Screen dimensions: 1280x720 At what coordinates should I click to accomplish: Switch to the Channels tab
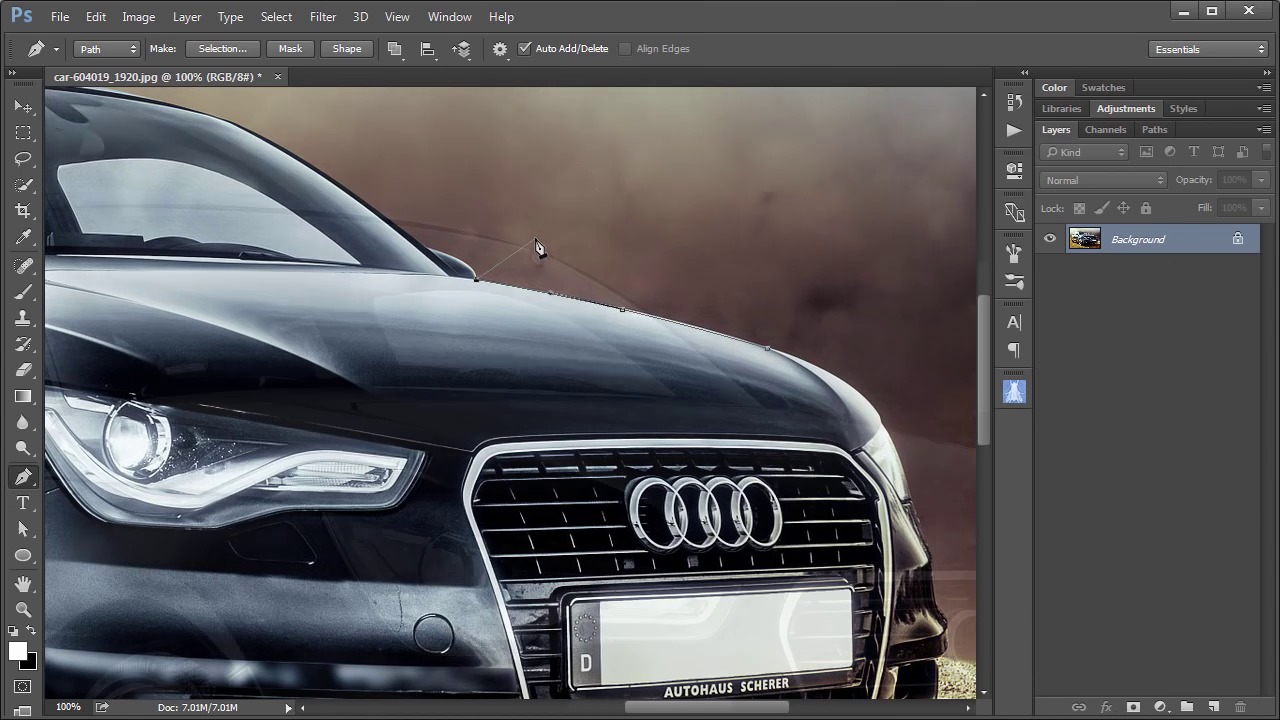pos(1105,130)
